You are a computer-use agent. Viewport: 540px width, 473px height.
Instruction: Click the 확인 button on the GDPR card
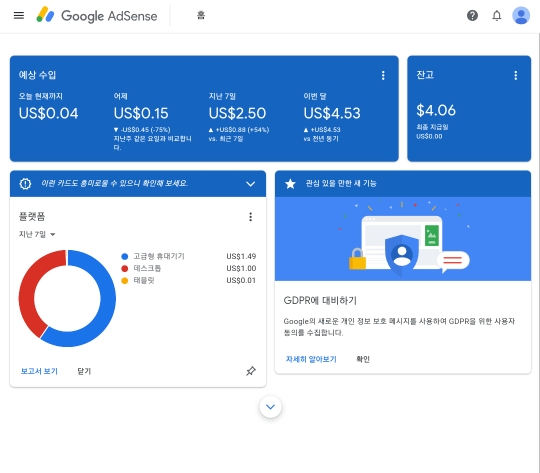coord(363,359)
